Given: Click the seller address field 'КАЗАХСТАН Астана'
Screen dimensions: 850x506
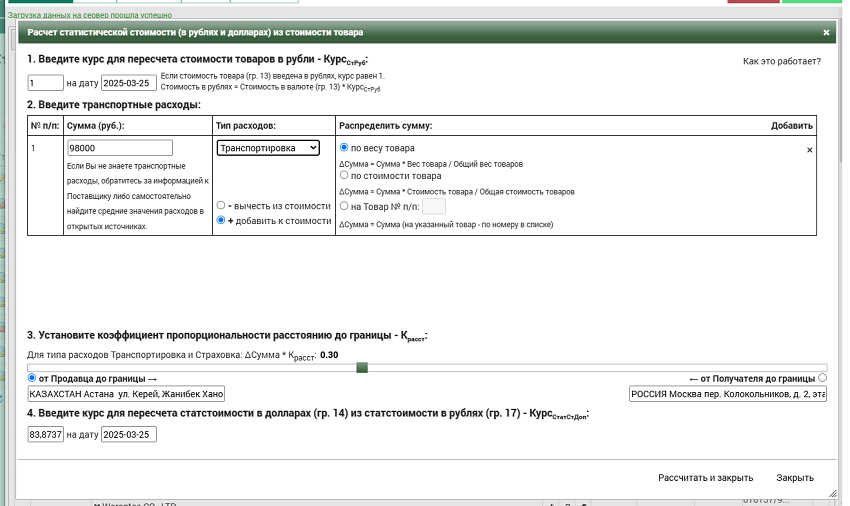Looking at the screenshot, I should pos(126,394).
